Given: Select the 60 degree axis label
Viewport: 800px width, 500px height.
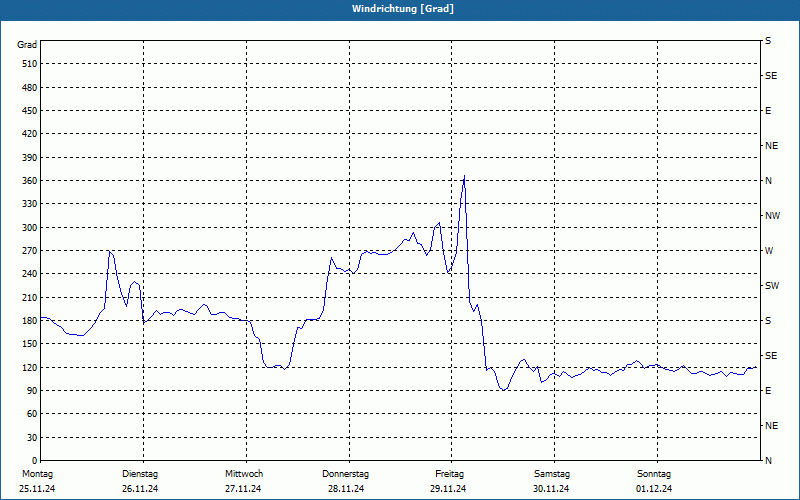Looking at the screenshot, I should pyautogui.click(x=32, y=414).
